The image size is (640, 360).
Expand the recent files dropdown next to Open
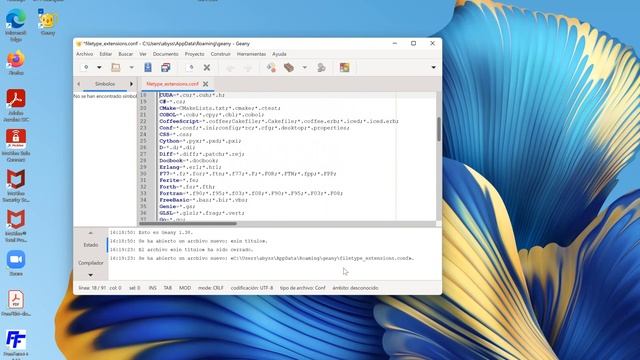(131, 67)
